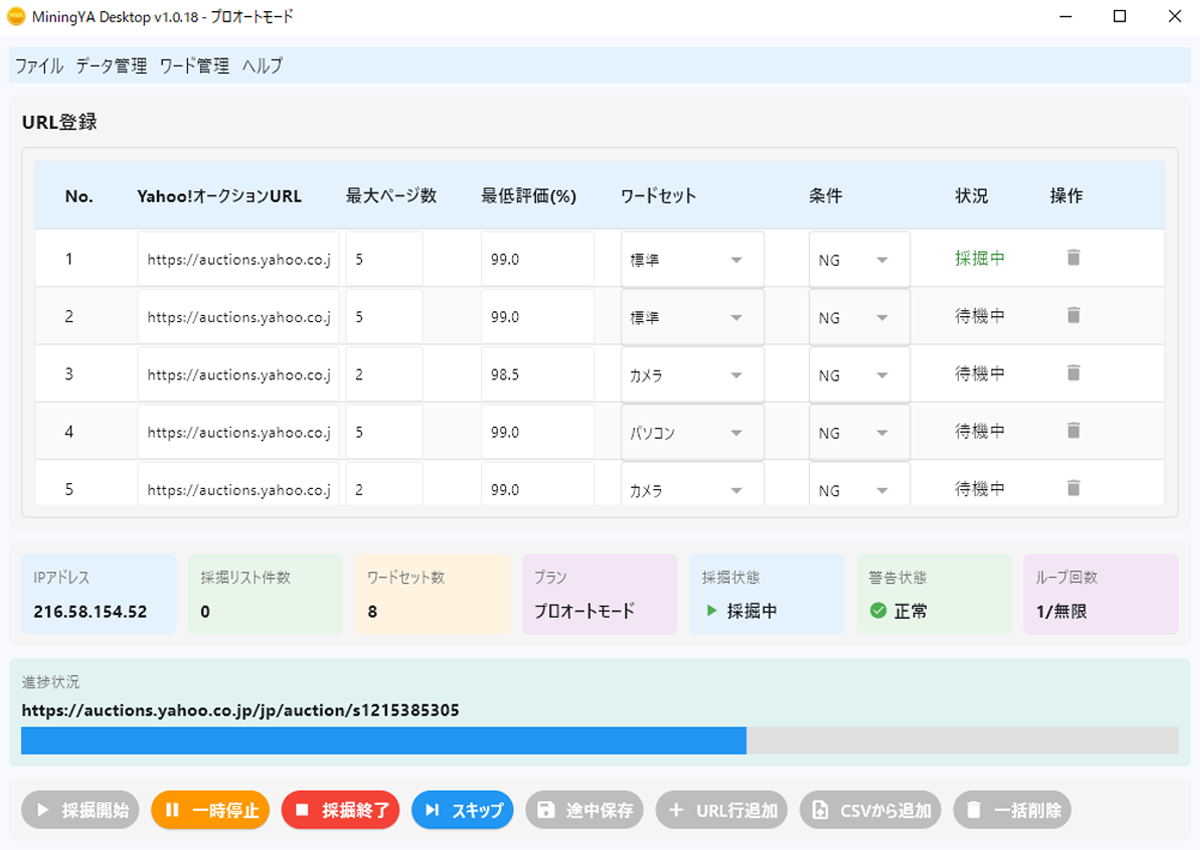
Task: Open the ワードセット dropdown in row 1
Action: coord(692,260)
